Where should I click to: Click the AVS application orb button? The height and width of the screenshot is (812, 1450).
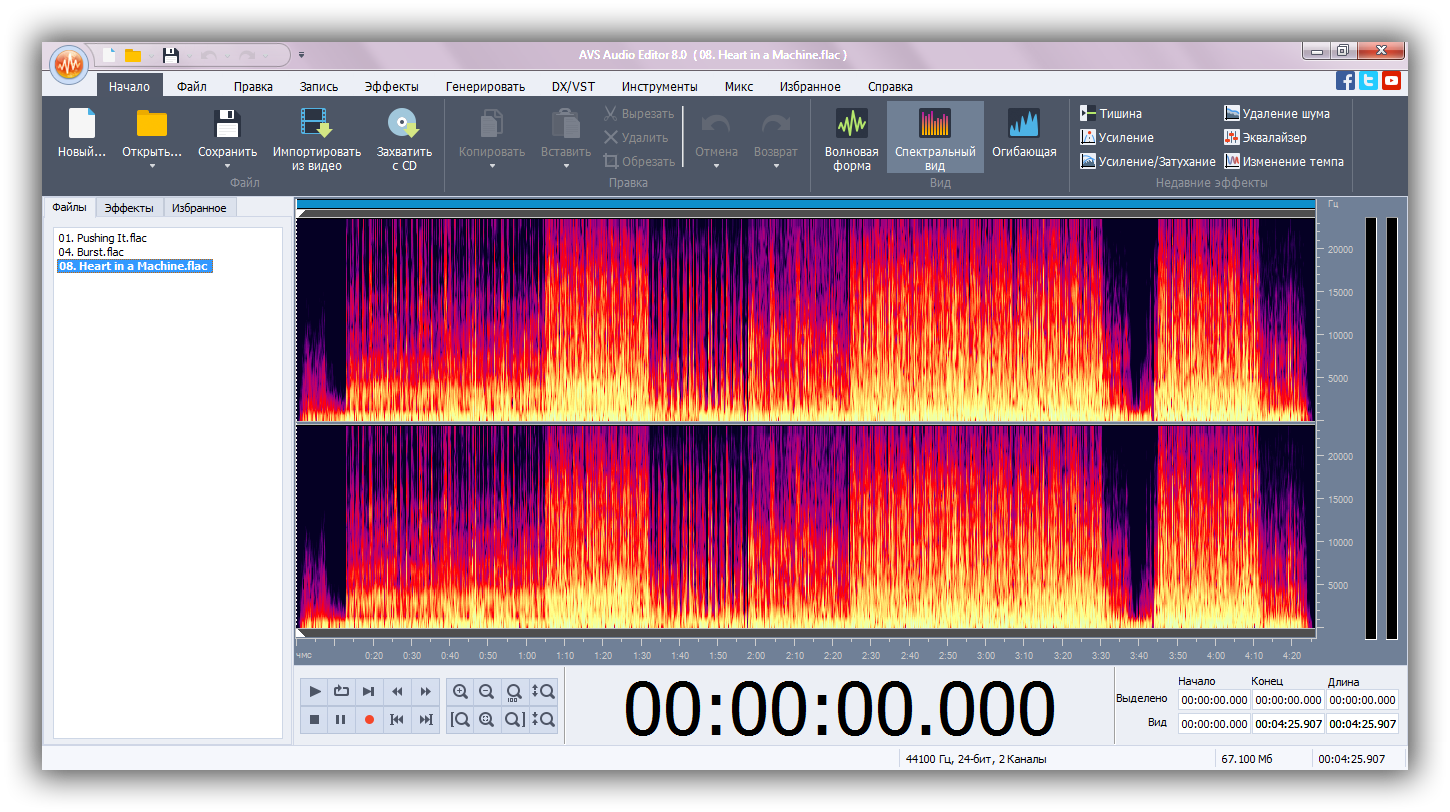click(x=69, y=65)
